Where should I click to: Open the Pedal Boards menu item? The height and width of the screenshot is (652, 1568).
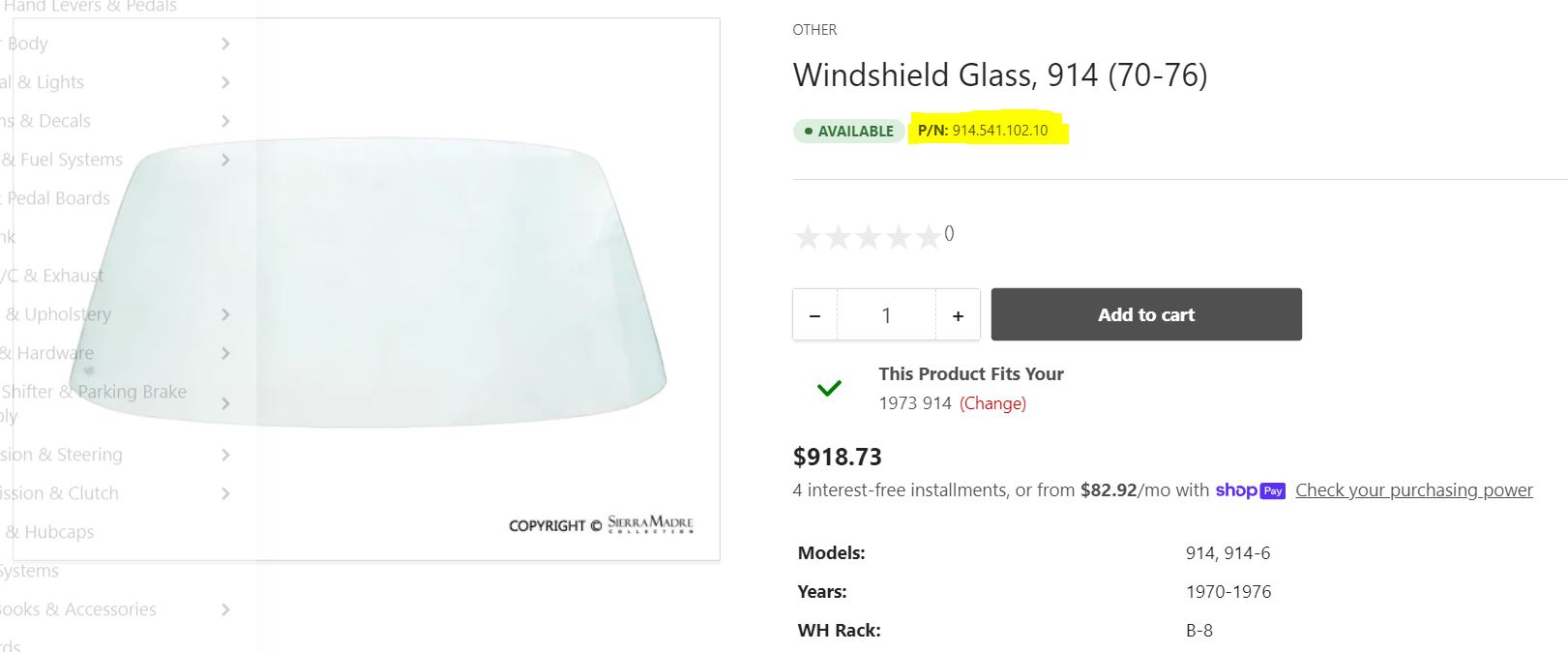pos(58,198)
